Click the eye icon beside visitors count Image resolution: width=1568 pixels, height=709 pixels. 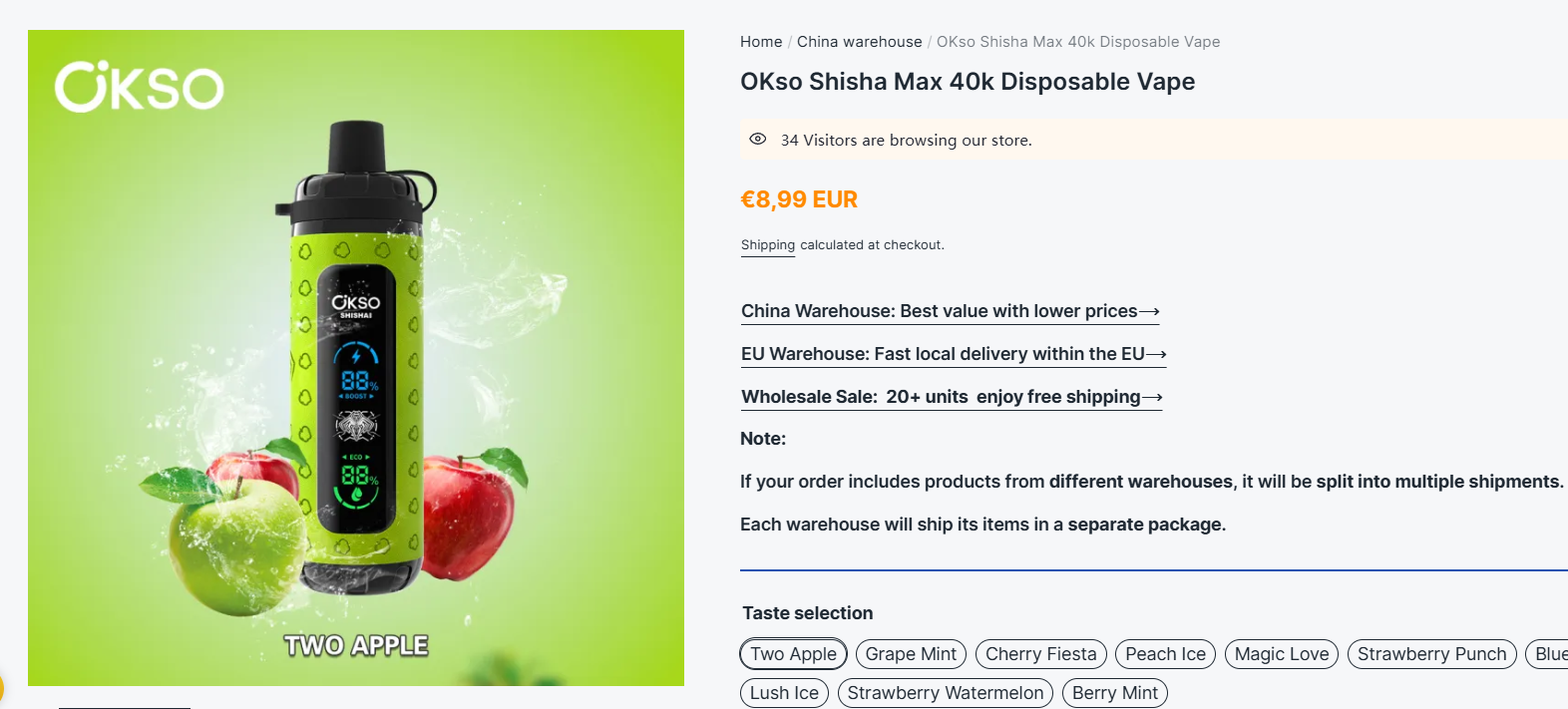coord(758,140)
